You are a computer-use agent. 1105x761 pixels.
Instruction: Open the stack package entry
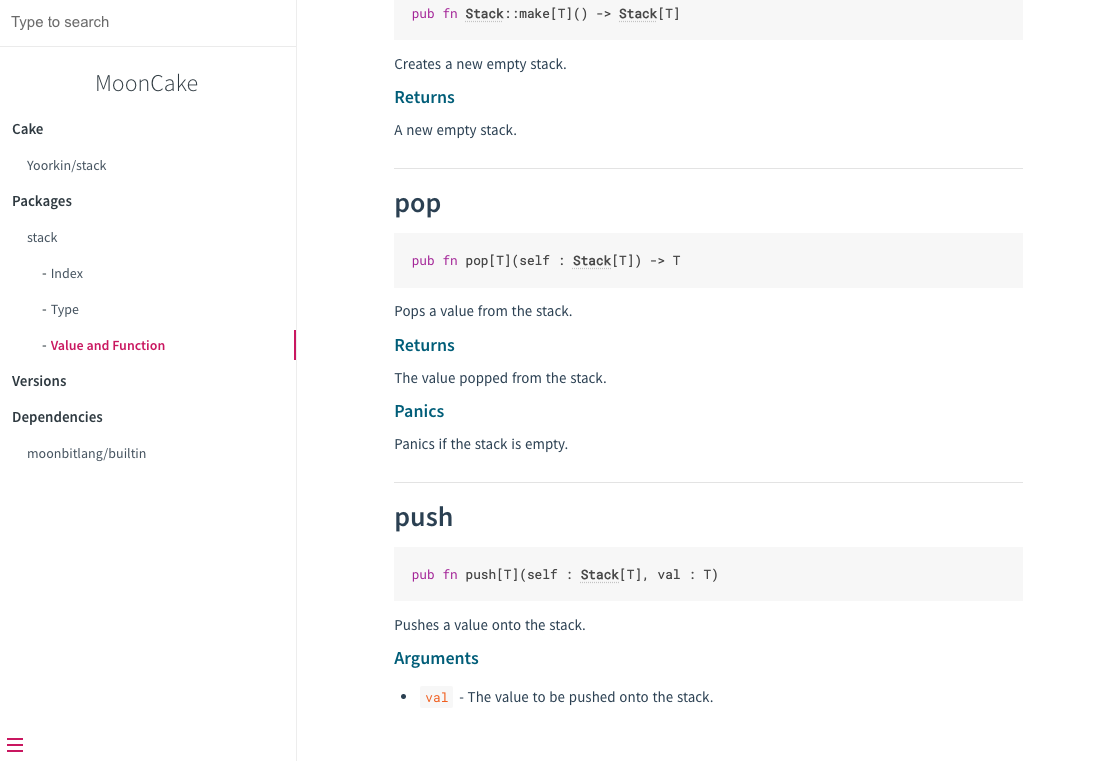42,238
